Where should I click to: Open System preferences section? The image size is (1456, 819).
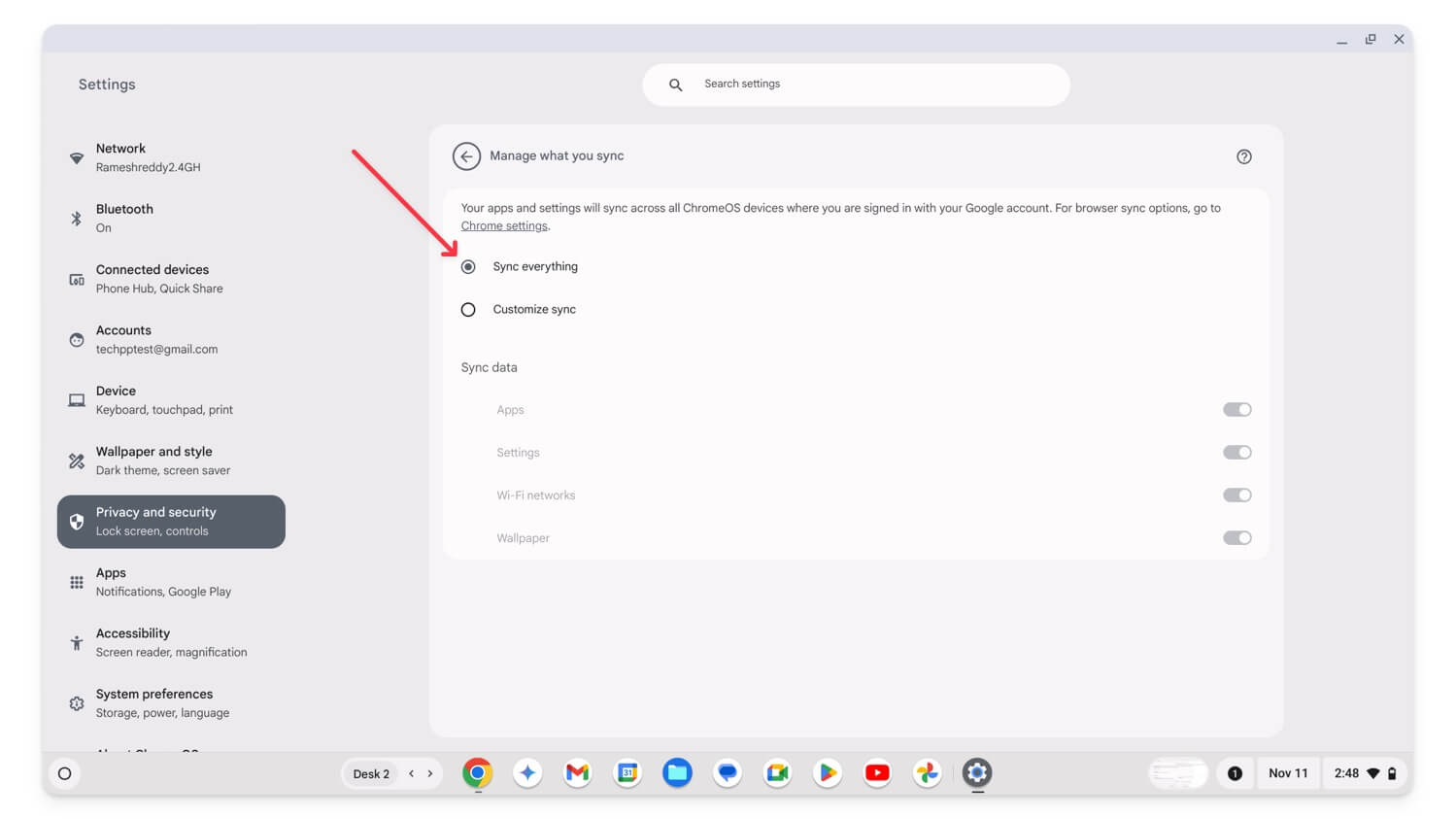(171, 703)
